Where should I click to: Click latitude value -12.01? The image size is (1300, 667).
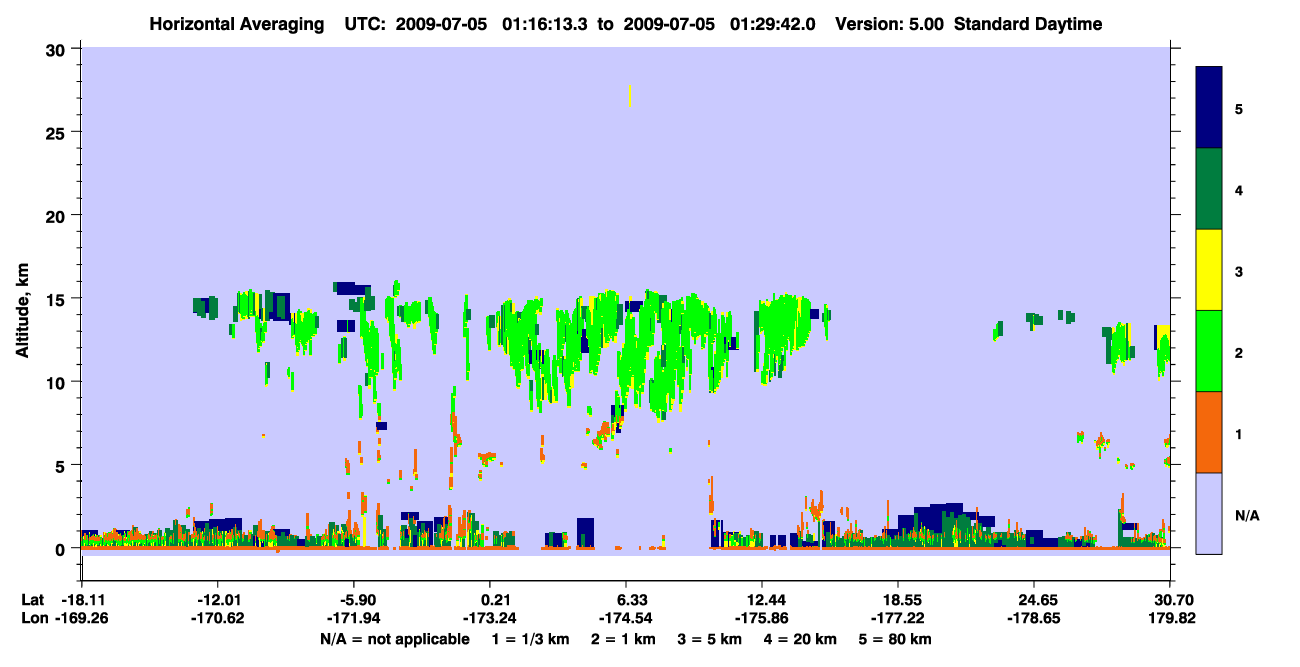coord(217,600)
